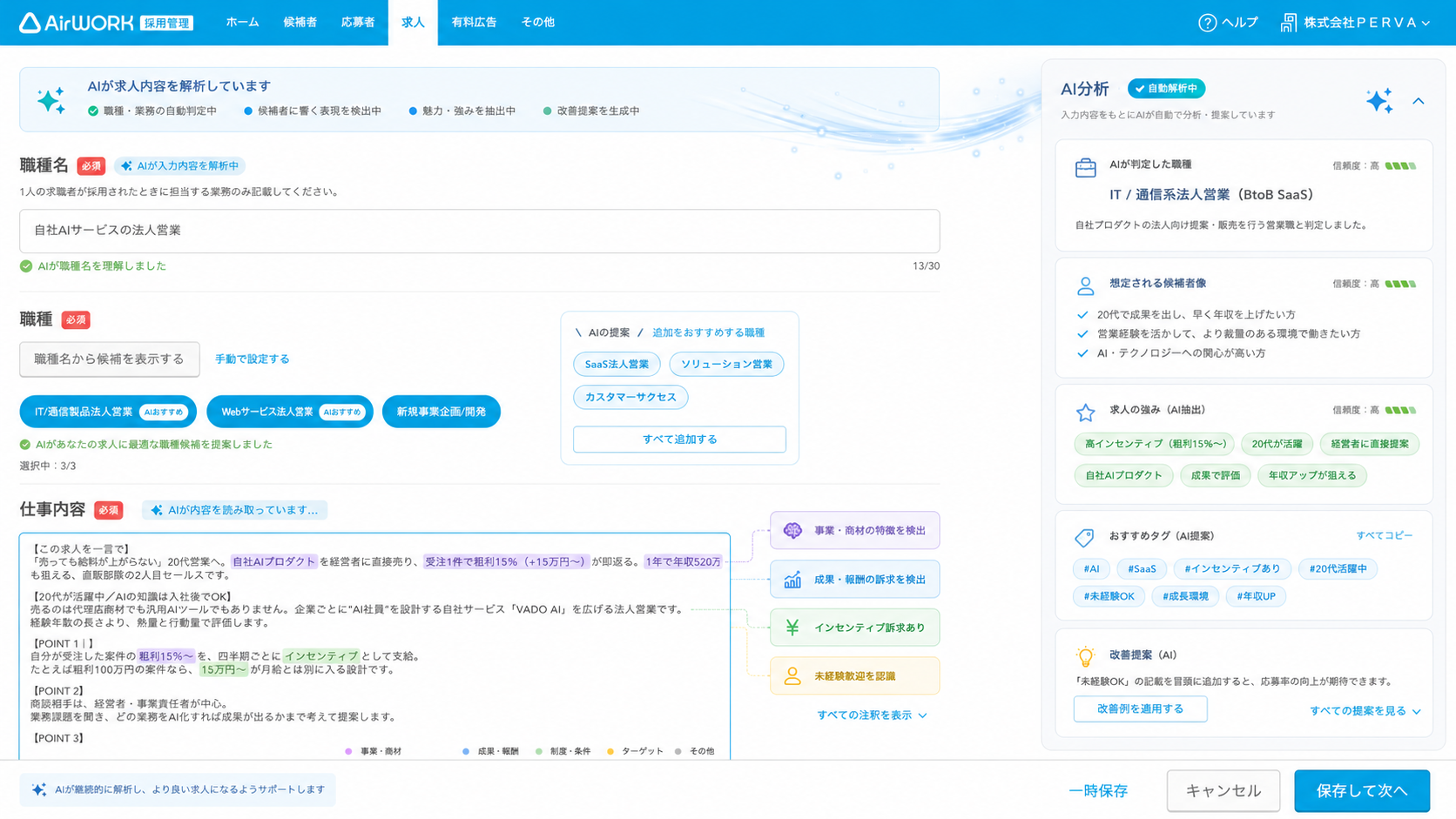Image resolution: width=1456 pixels, height=819 pixels.
Task: Click the sparkle icon in AI分析 panel header
Action: click(1378, 101)
